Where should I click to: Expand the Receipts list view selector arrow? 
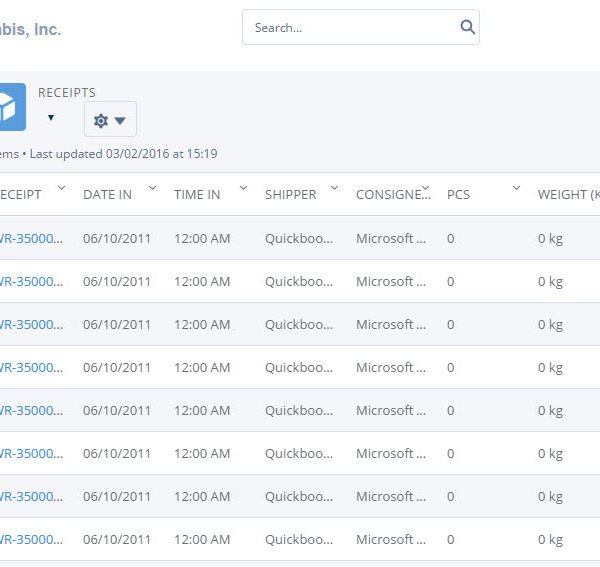point(51,117)
